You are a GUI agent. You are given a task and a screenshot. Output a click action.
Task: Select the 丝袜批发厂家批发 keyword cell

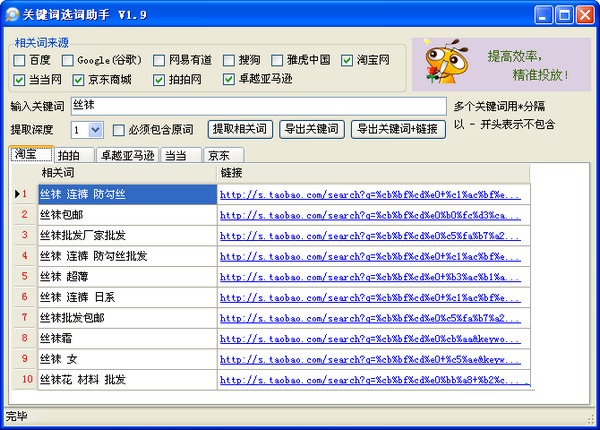coord(127,236)
